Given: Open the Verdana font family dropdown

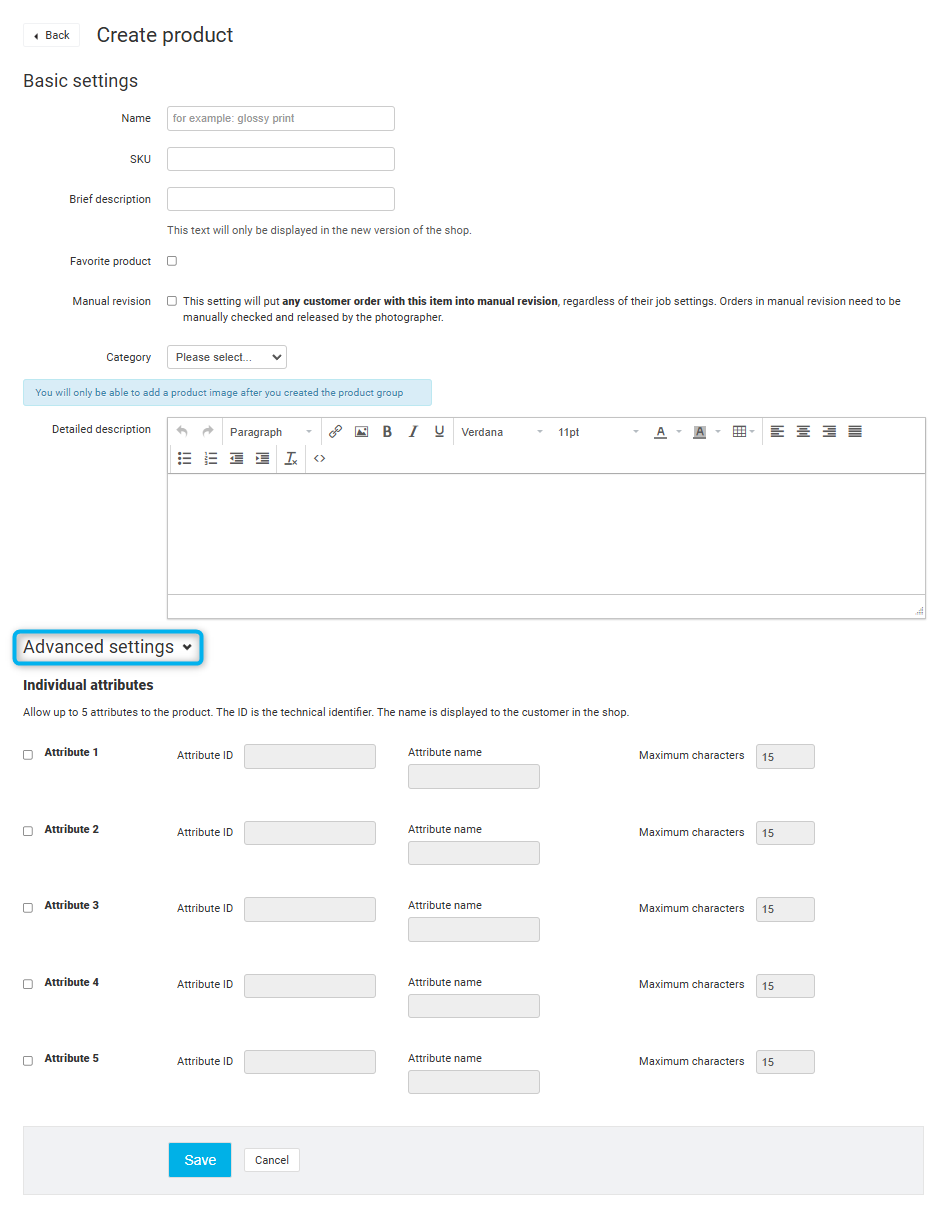Looking at the screenshot, I should [502, 432].
